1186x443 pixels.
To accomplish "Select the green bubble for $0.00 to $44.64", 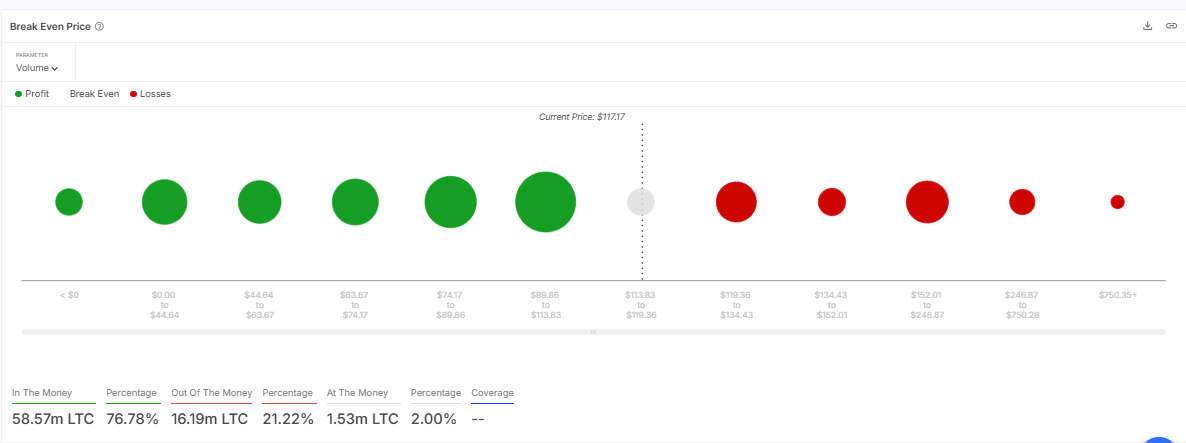I will point(164,202).
